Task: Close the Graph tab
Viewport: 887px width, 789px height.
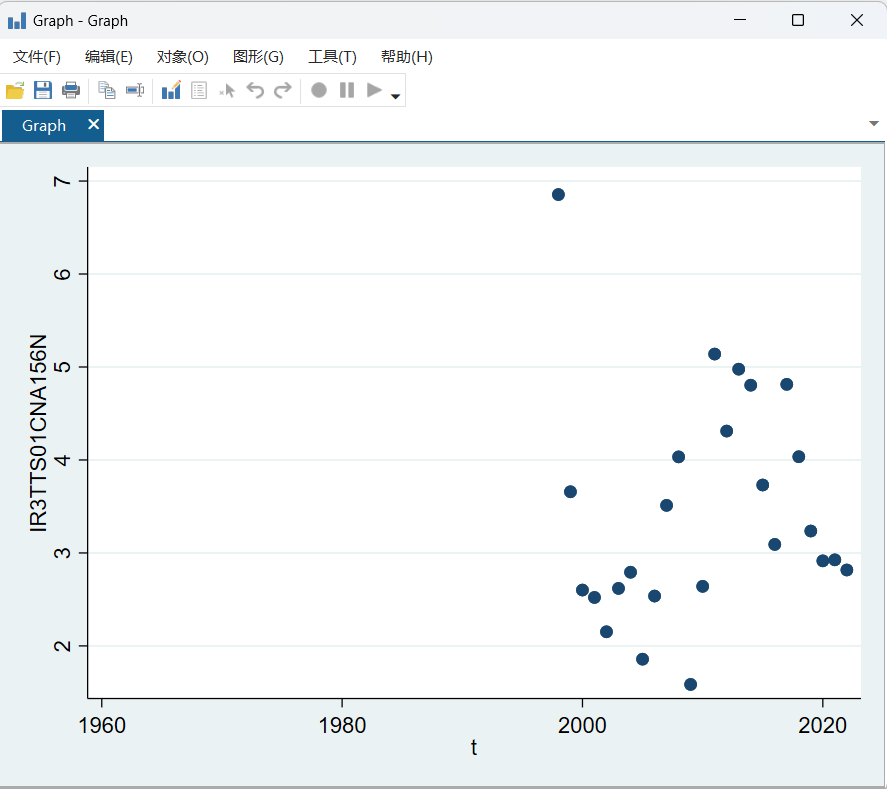Action: coord(93,124)
